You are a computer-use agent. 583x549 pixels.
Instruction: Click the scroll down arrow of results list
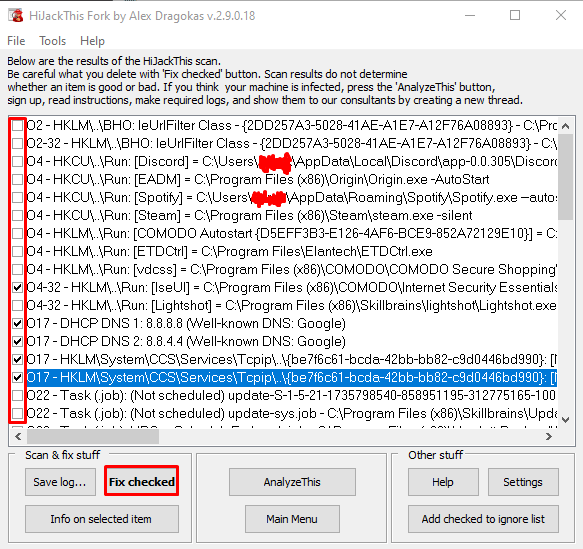(x=566, y=420)
